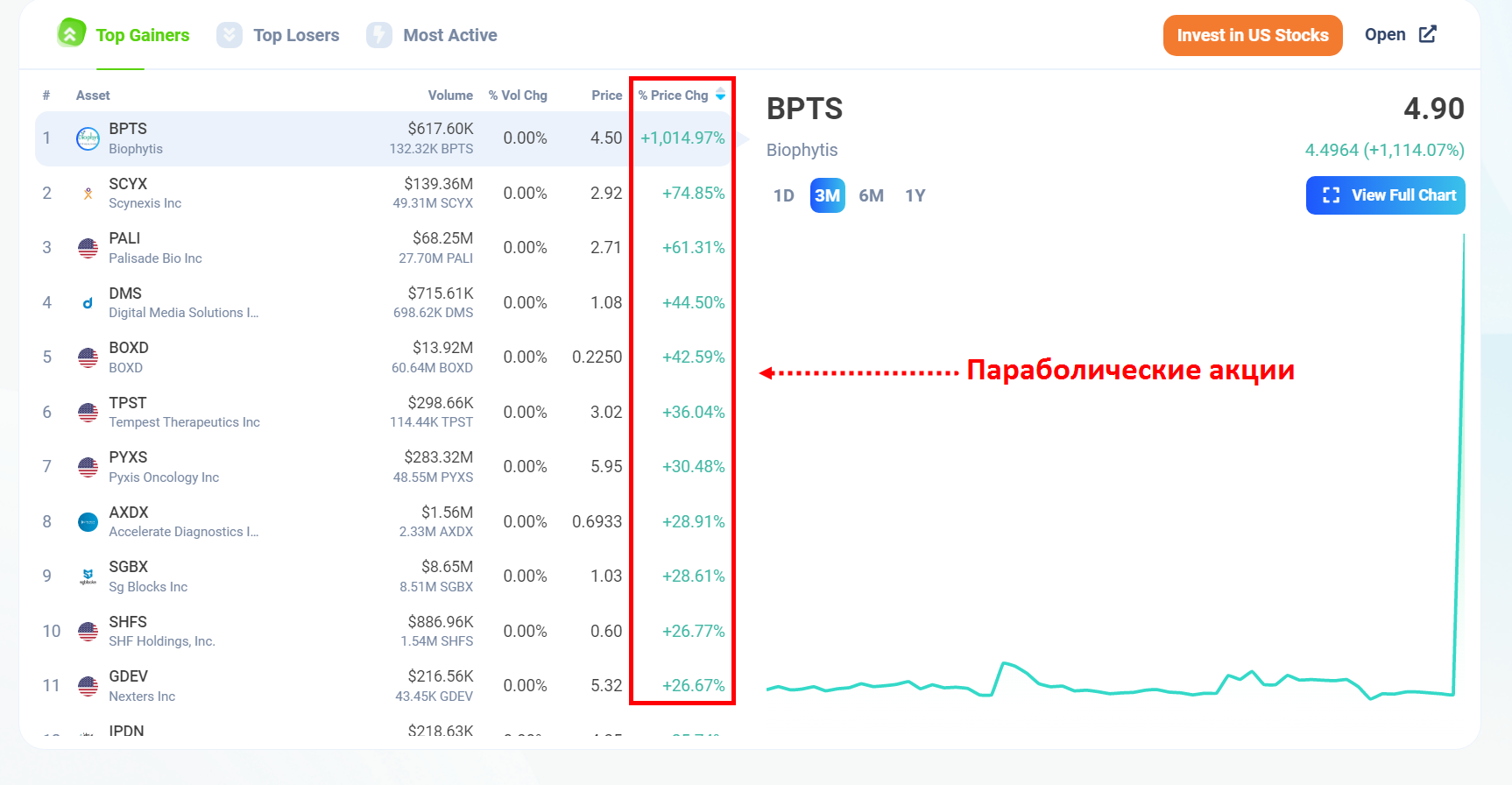Click the View Full Chart button
1512x785 pixels.
coord(1385,195)
